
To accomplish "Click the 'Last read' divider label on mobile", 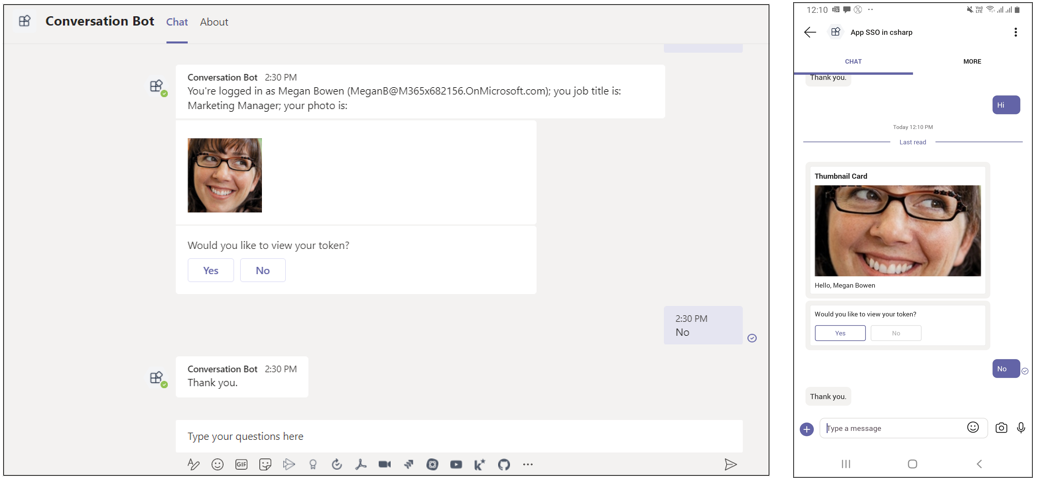I will [x=913, y=142].
